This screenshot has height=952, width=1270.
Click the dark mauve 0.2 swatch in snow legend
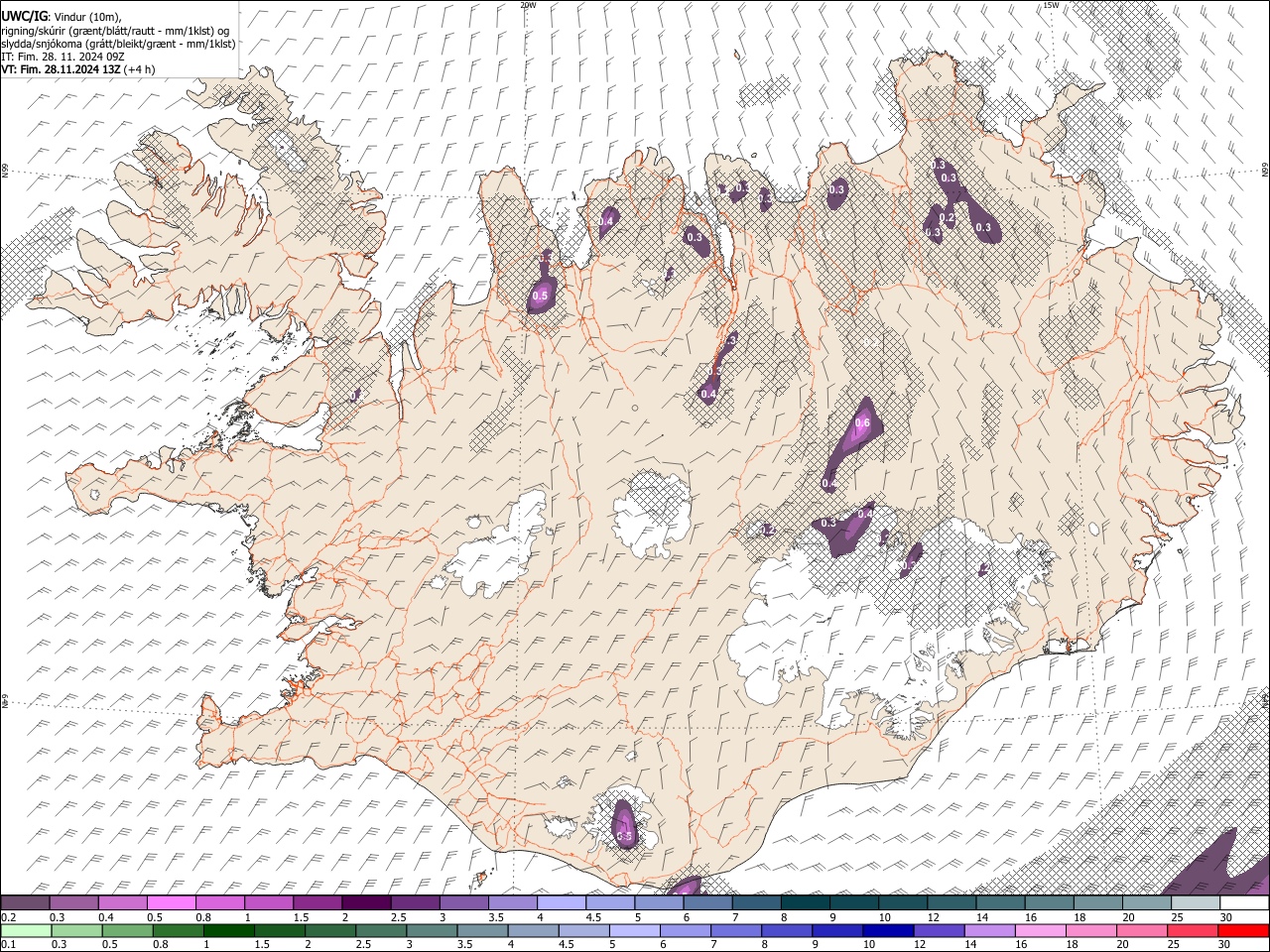click(25, 903)
